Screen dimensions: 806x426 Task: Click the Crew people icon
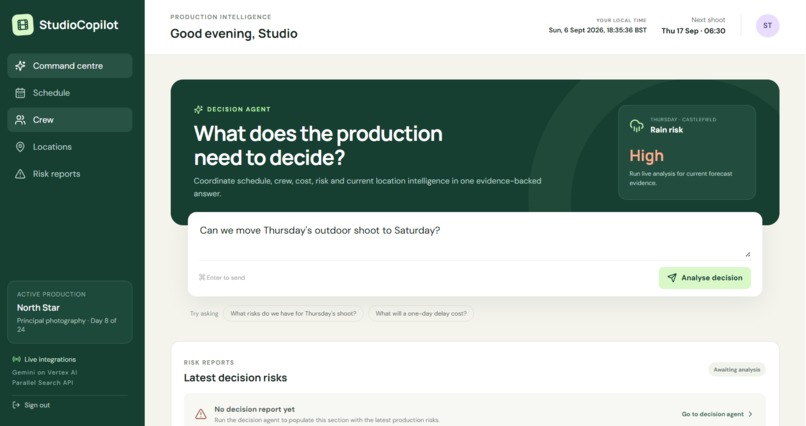point(20,120)
